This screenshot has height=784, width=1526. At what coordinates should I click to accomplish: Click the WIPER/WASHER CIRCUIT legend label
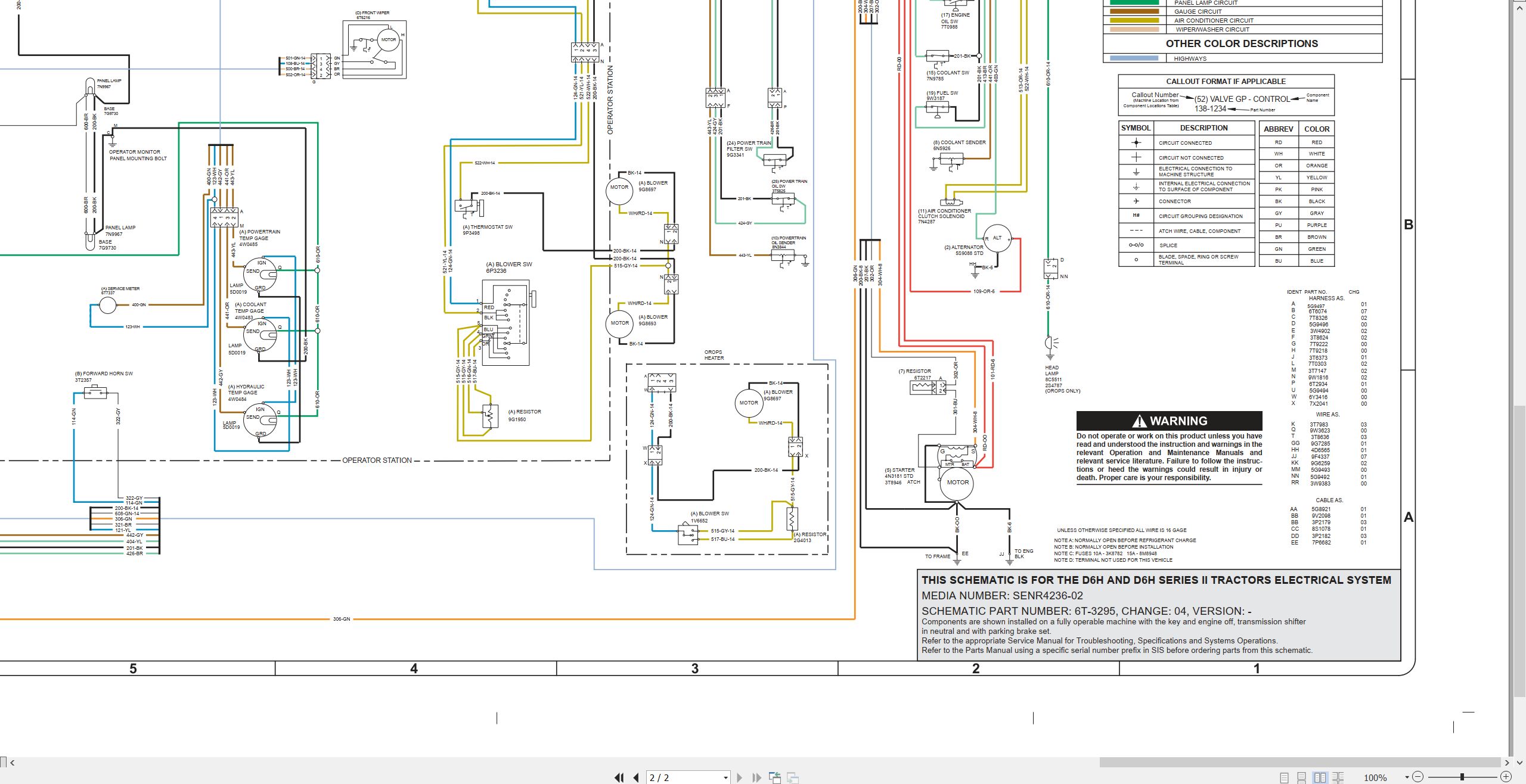click(1212, 29)
